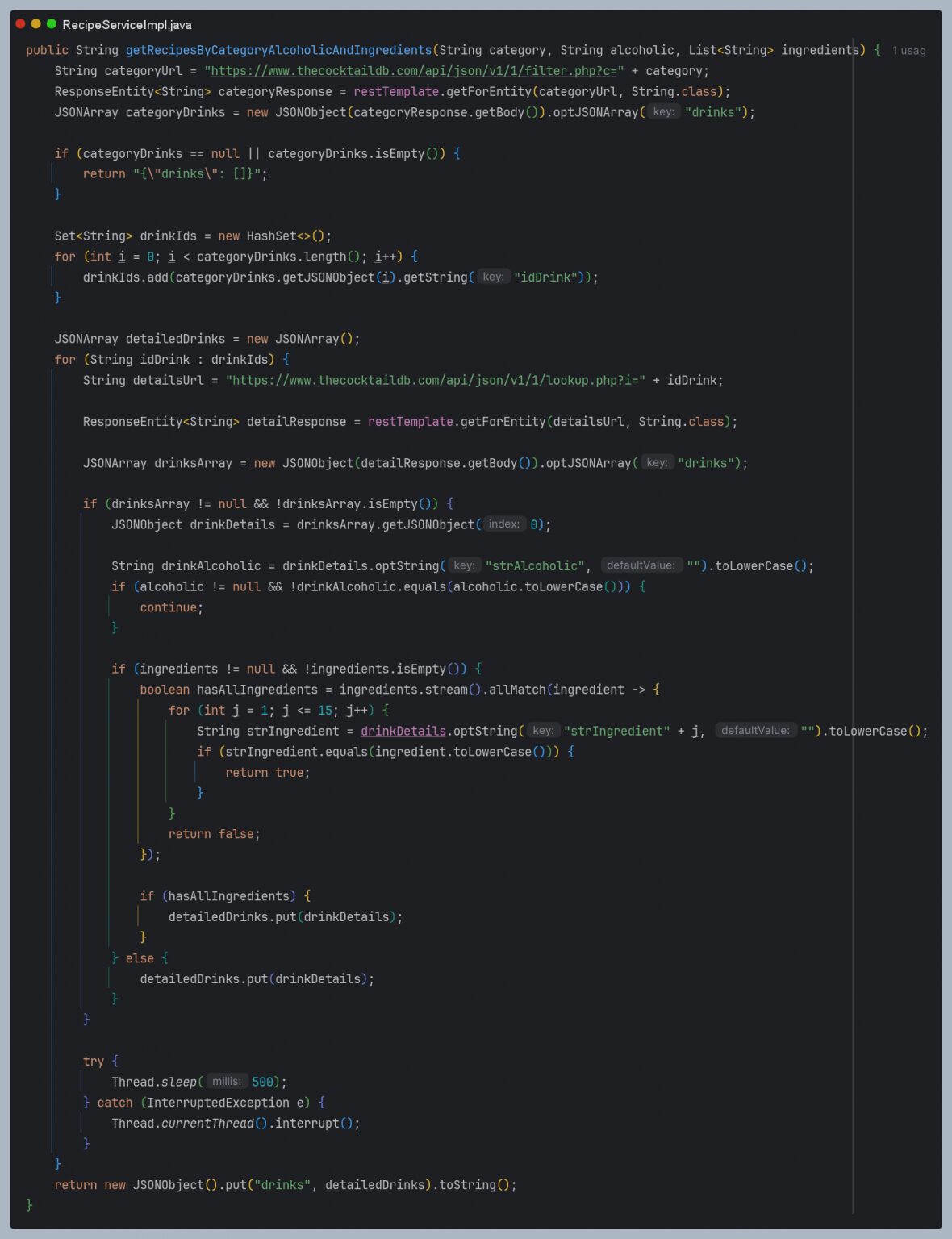Click the getRecipesByCategoryAlcoholicAndIngredients method name
This screenshot has width=952, height=1239.
(x=278, y=50)
